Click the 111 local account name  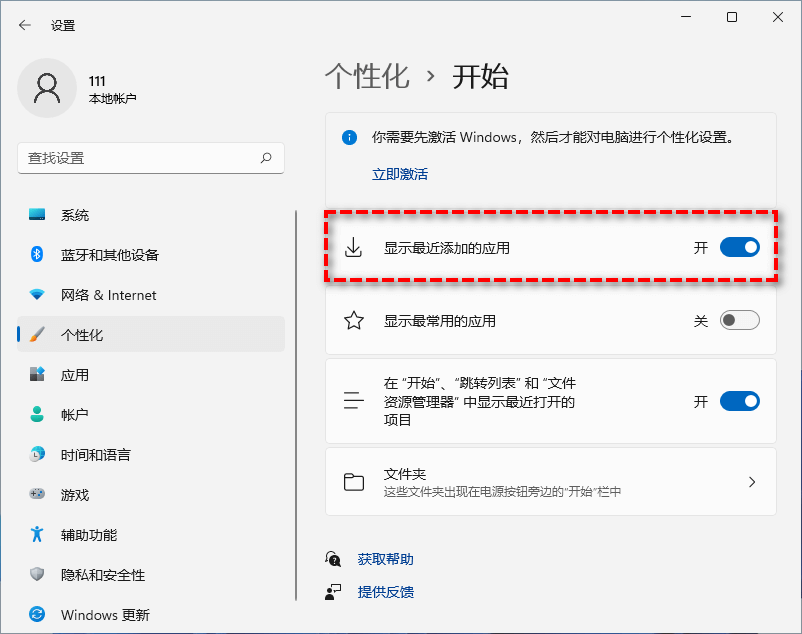(97, 81)
